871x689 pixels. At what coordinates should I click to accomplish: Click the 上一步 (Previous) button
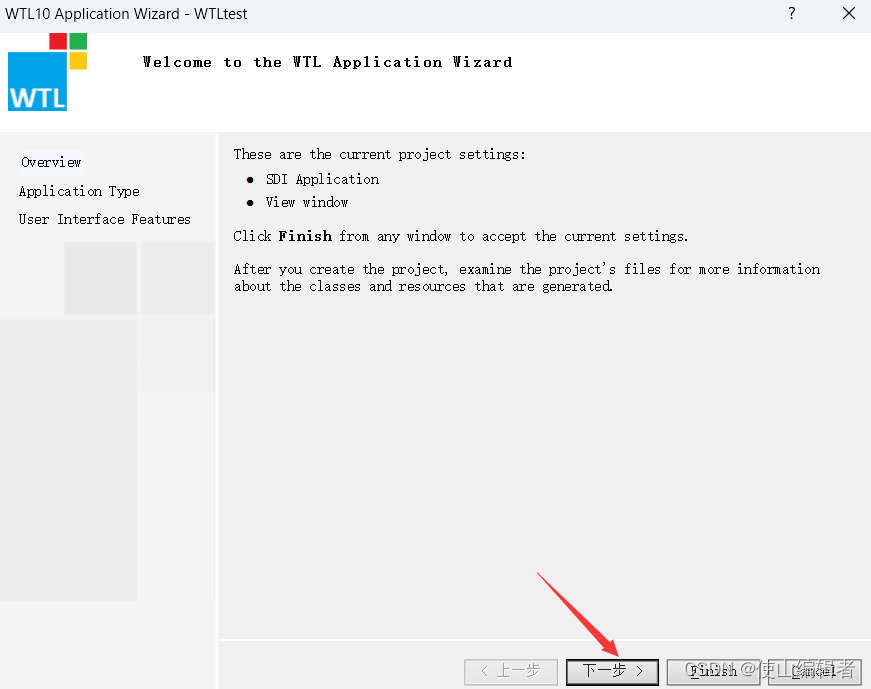511,671
